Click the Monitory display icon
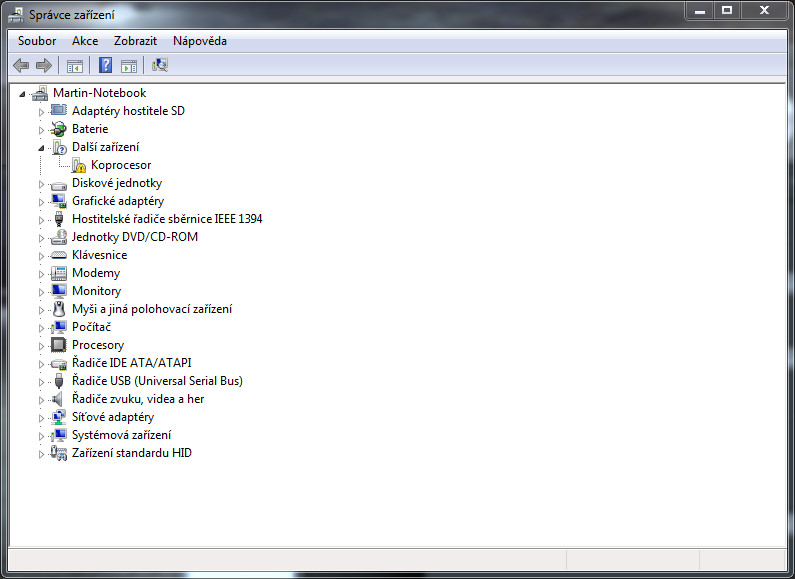795x579 pixels. pyautogui.click(x=59, y=291)
